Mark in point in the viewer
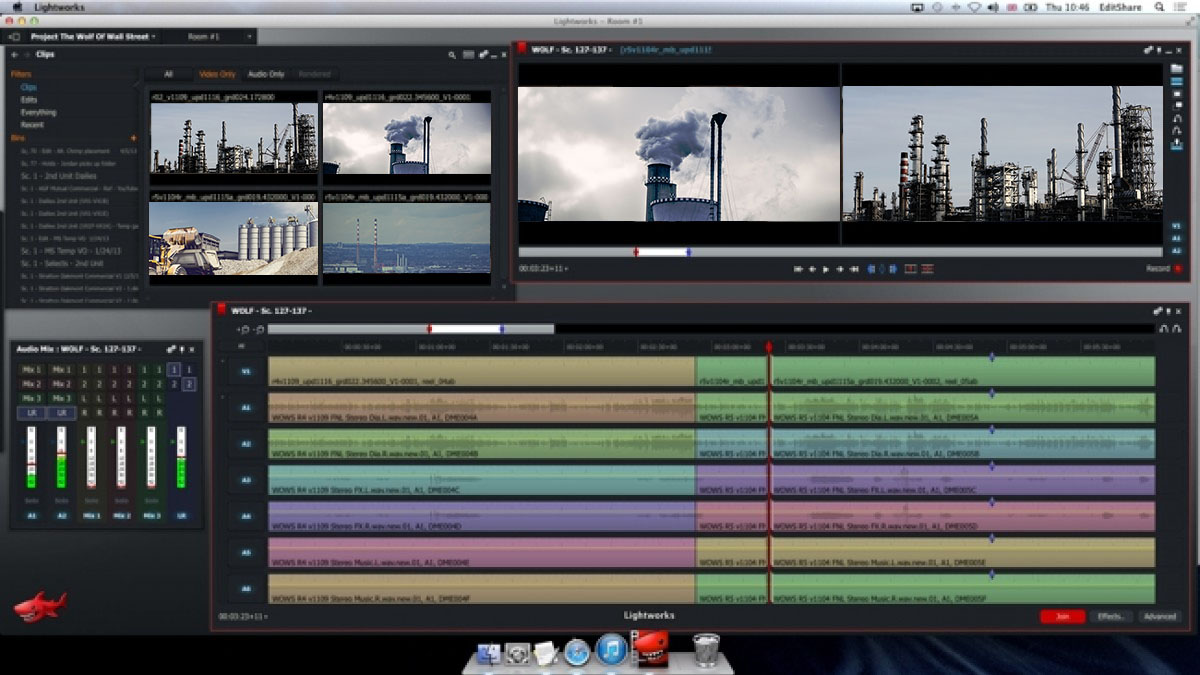Screen dimensions: 1200x675 [871, 269]
